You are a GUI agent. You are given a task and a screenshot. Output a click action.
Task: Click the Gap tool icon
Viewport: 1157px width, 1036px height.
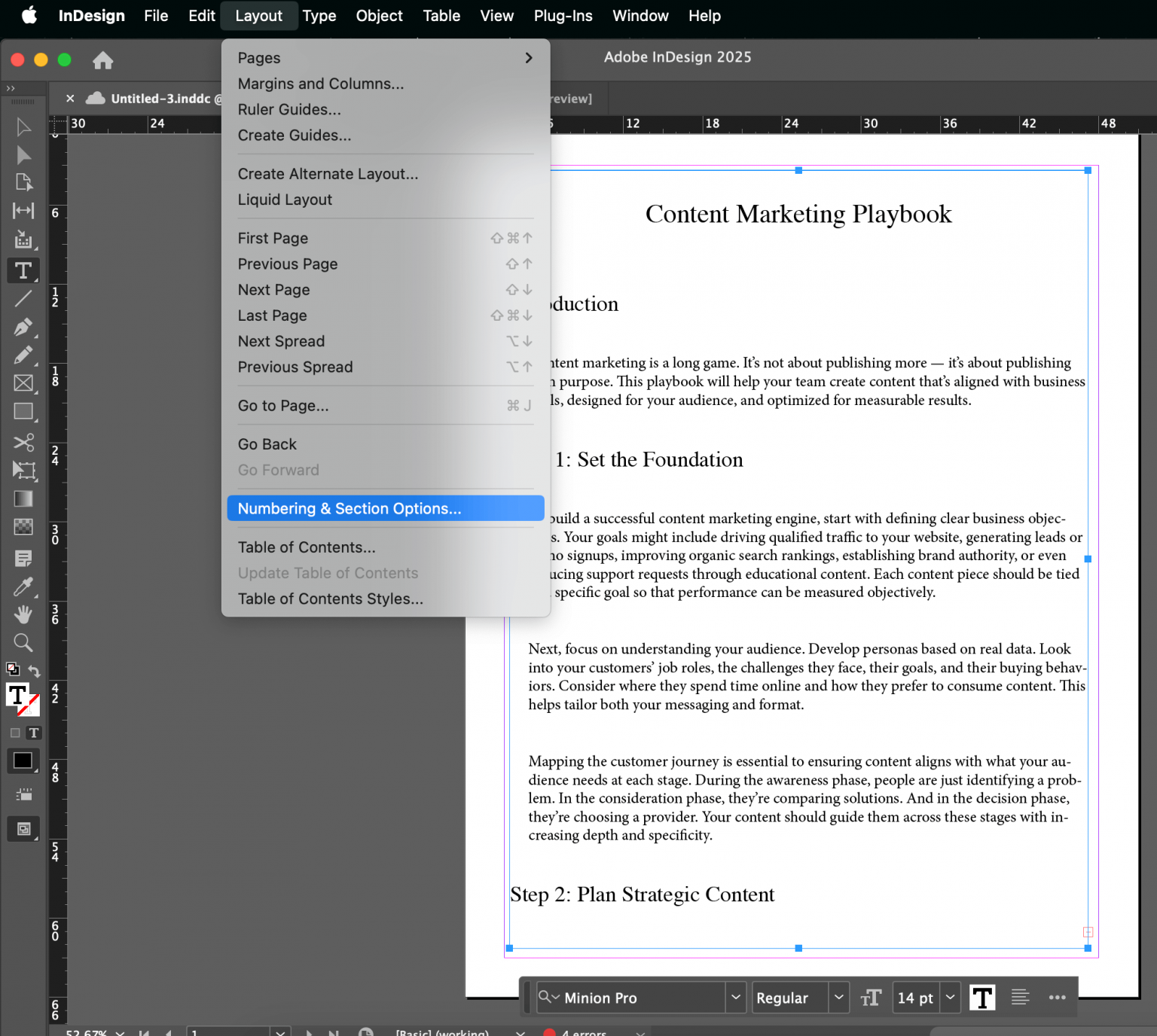(x=23, y=211)
